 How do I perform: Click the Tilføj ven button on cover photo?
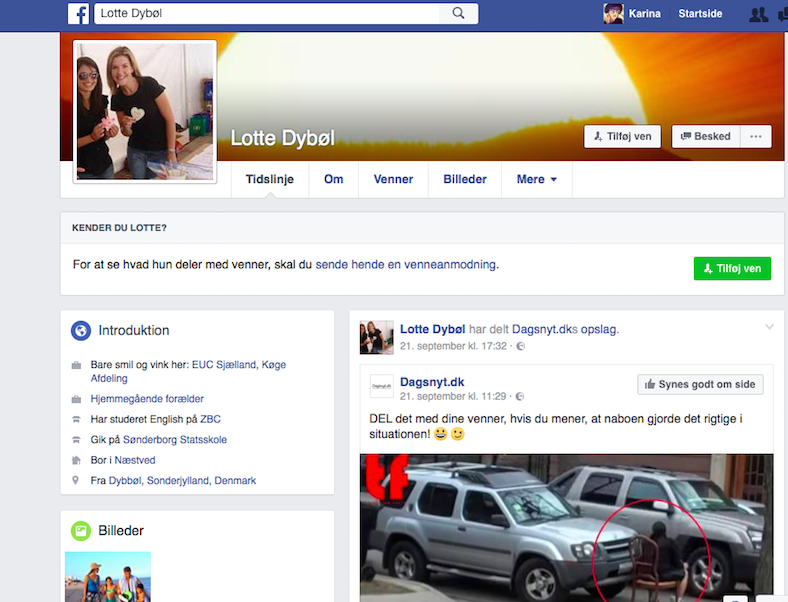coord(622,137)
